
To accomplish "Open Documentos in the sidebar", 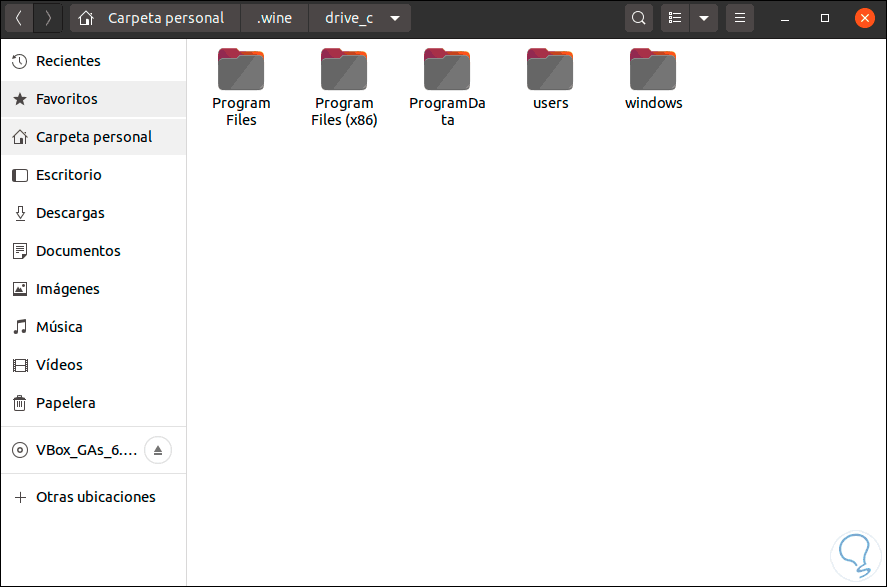I will [93, 251].
